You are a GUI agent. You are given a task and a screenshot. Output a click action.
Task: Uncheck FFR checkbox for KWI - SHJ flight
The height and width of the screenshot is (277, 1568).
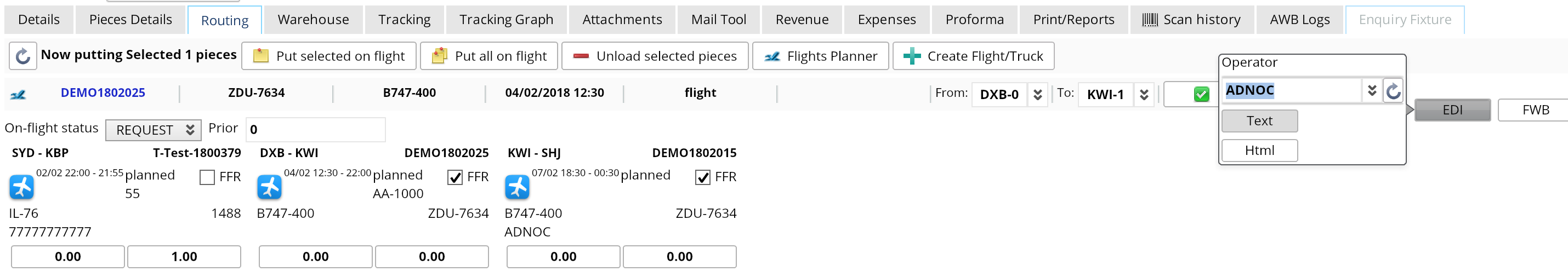coord(702,177)
